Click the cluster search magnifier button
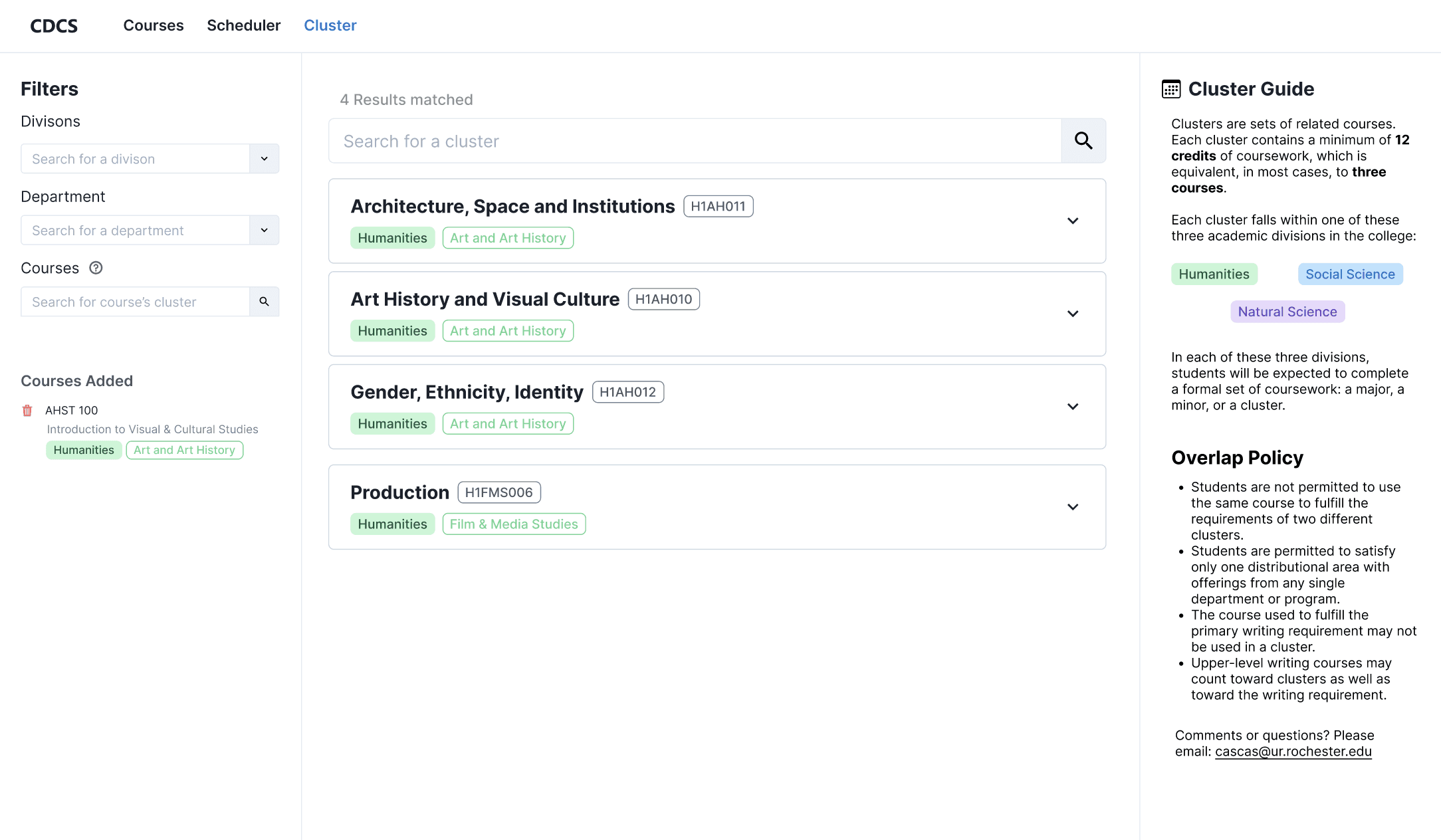The width and height of the screenshot is (1441, 840). click(1083, 141)
